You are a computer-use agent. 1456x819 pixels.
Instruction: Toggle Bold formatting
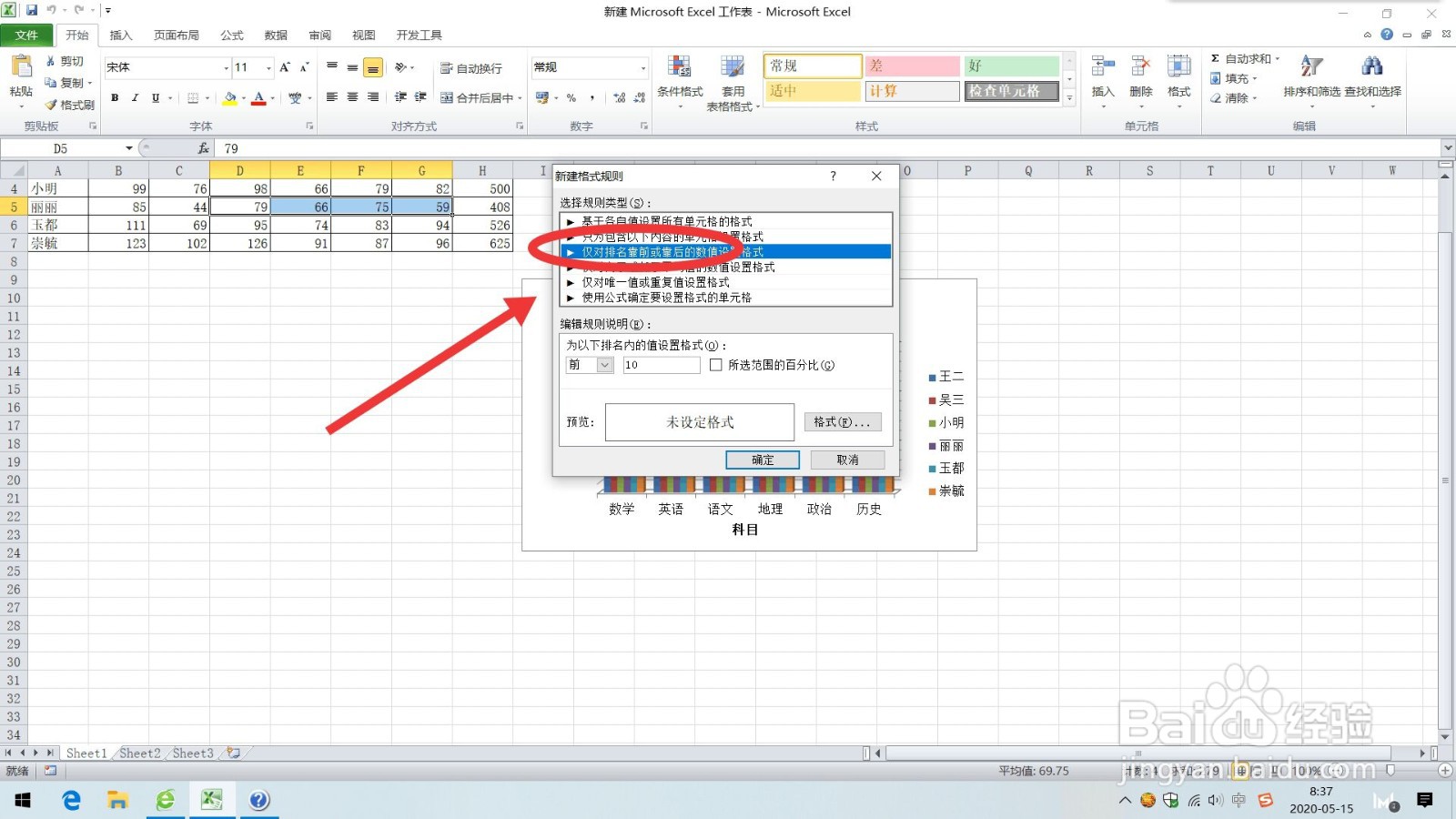tap(115, 97)
